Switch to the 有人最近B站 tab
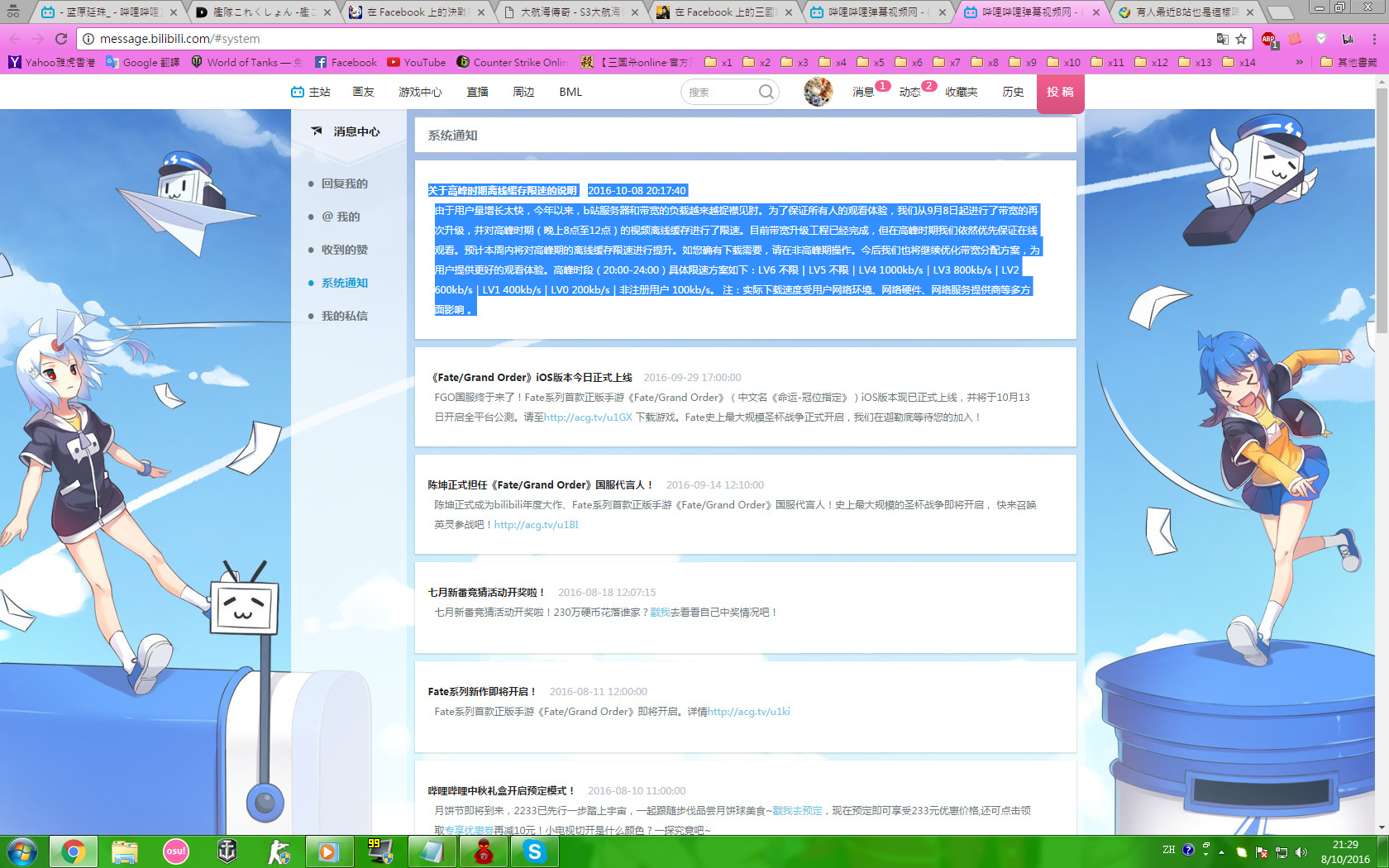 click(x=1186, y=12)
